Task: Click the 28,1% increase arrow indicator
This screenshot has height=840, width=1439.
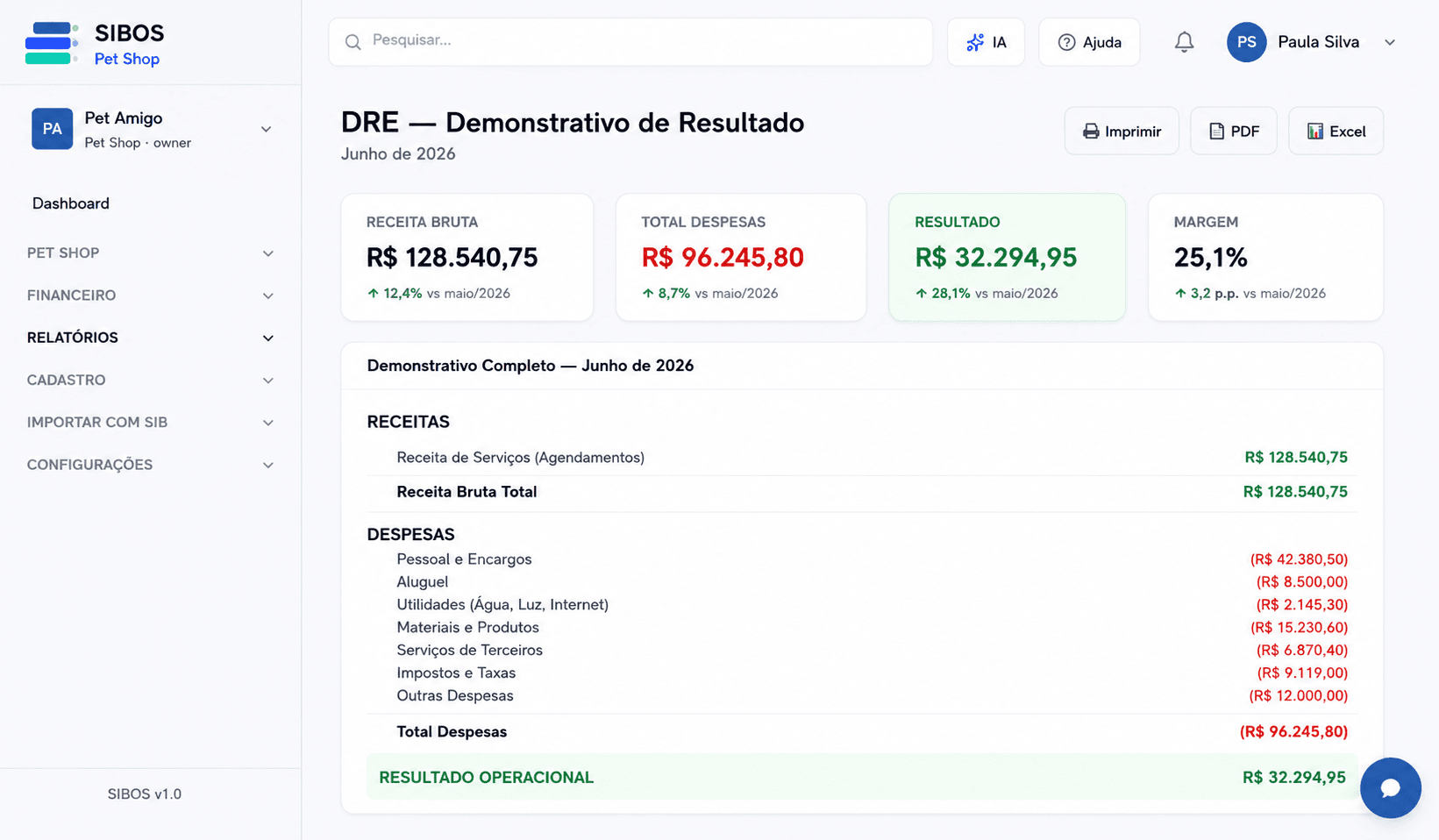Action: (921, 293)
